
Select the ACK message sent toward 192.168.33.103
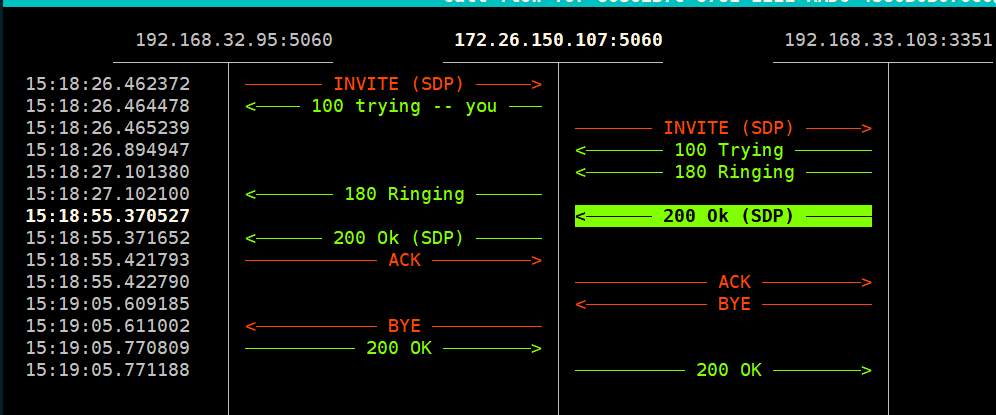(x=734, y=282)
